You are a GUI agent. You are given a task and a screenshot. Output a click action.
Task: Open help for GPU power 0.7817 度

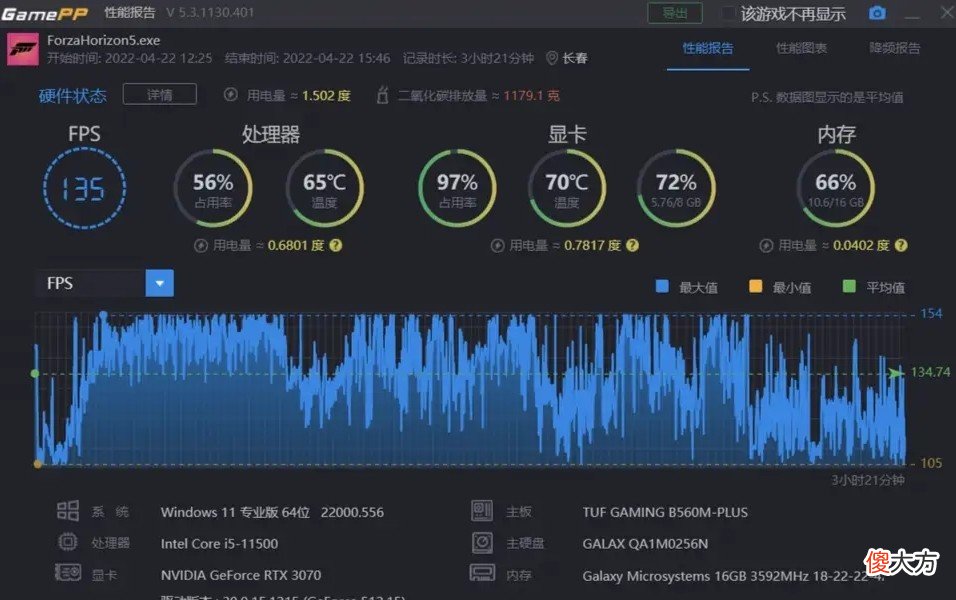[632, 245]
